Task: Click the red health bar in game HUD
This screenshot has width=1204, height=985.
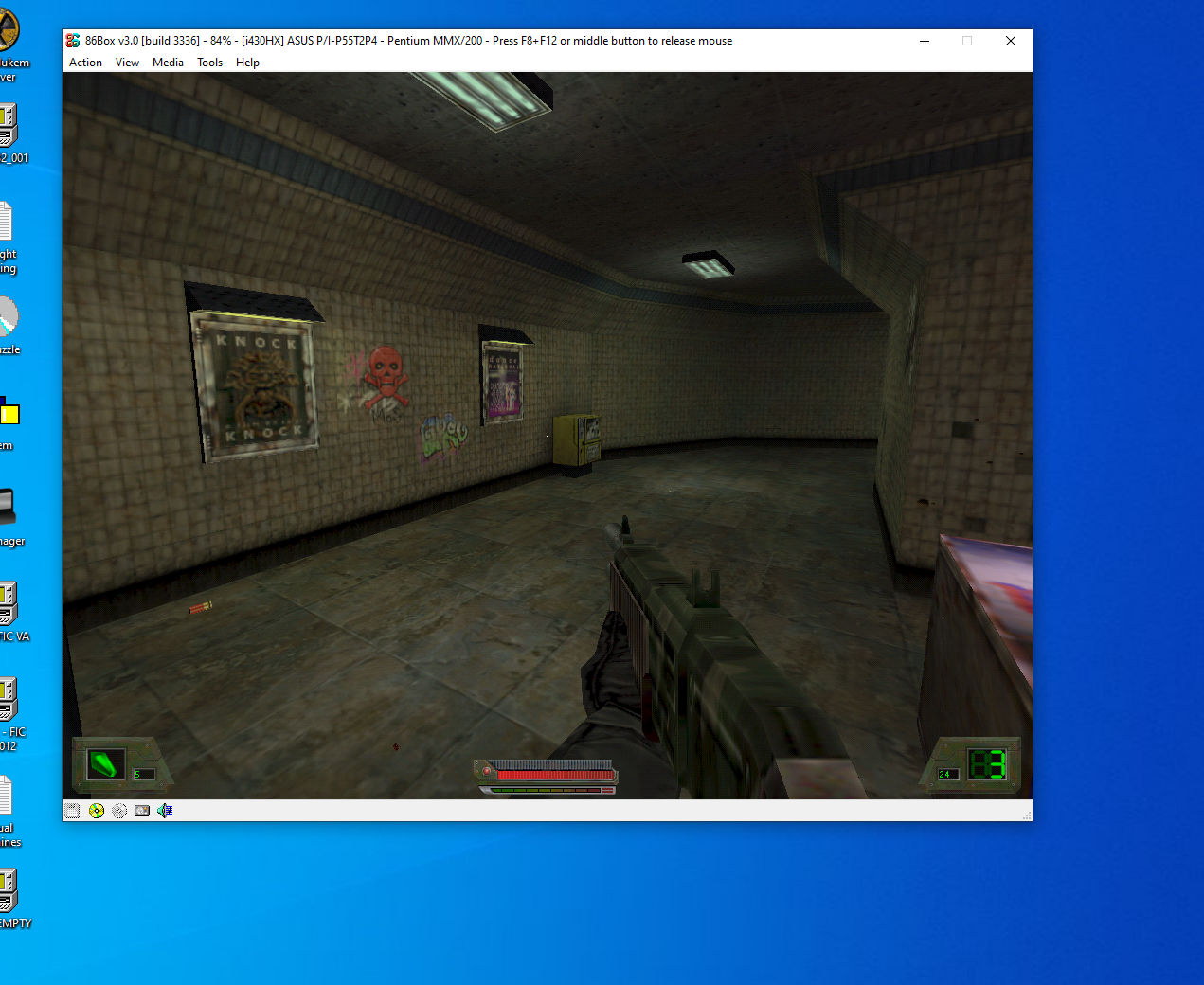Action: pyautogui.click(x=555, y=775)
